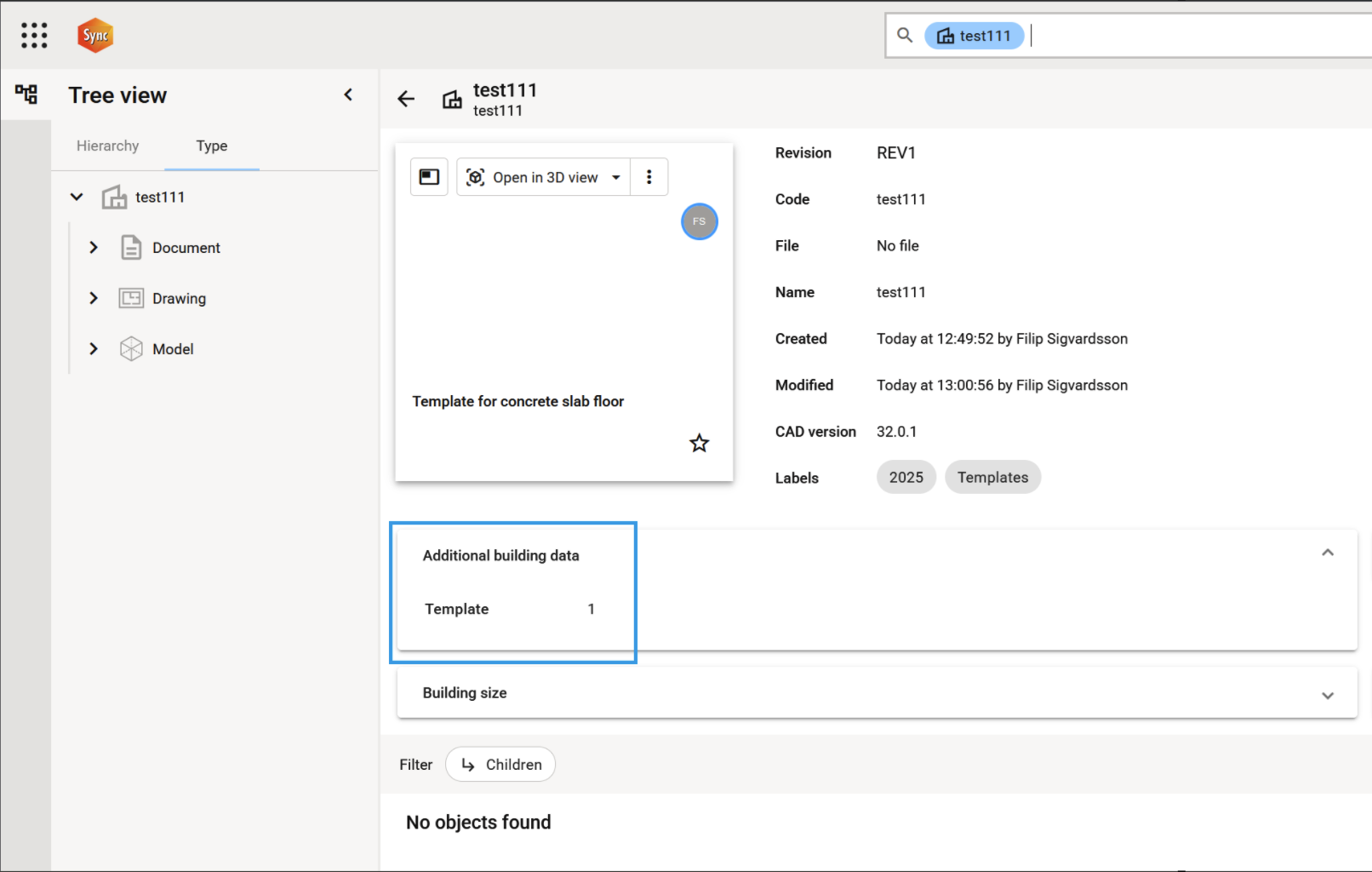Viewport: 1372px width, 872px height.
Task: Collapse the Additional building data section
Action: (1327, 553)
